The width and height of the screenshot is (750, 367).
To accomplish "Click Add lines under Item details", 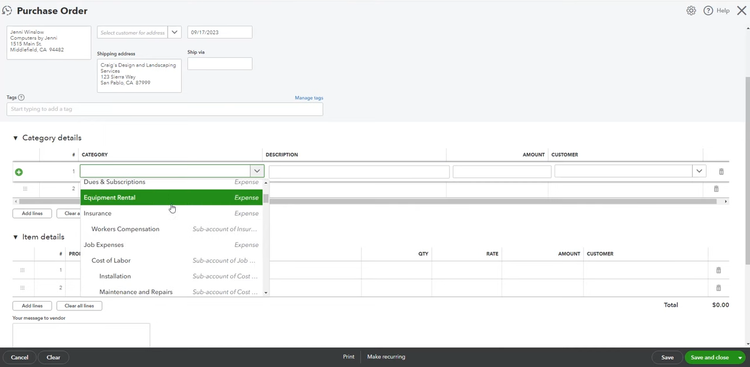I will click(32, 306).
